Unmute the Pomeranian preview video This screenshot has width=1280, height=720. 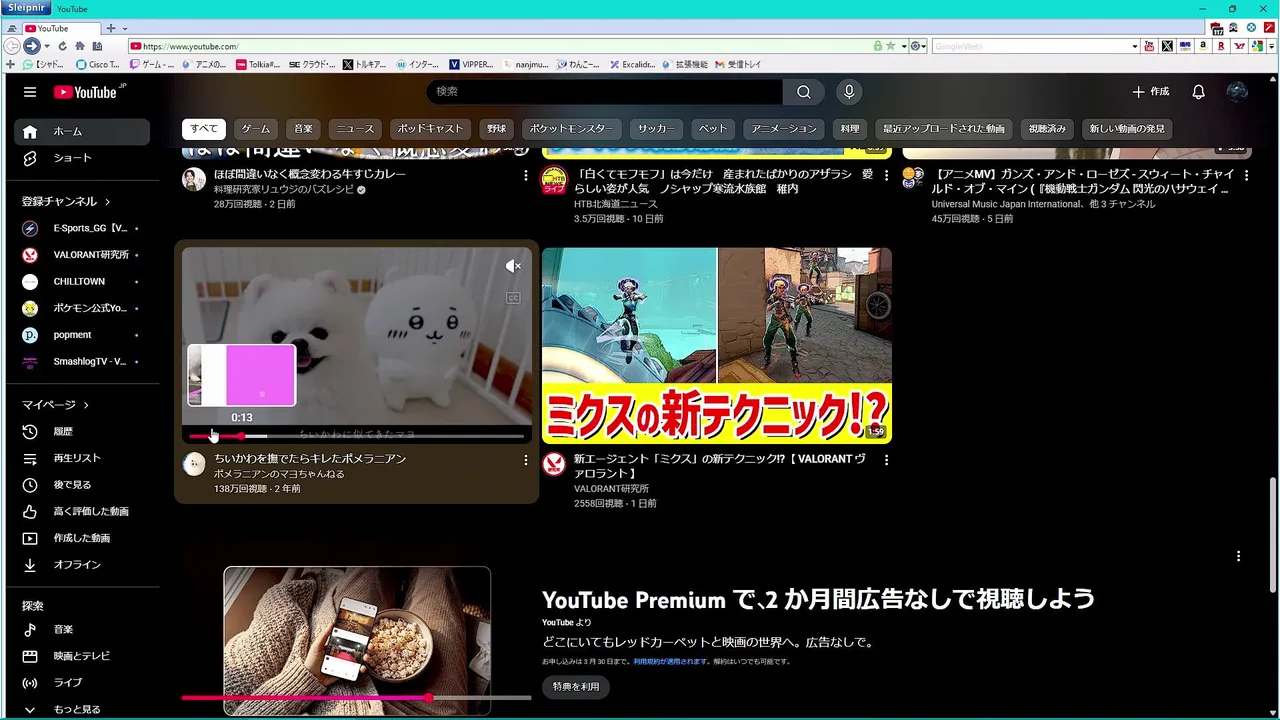coord(513,266)
